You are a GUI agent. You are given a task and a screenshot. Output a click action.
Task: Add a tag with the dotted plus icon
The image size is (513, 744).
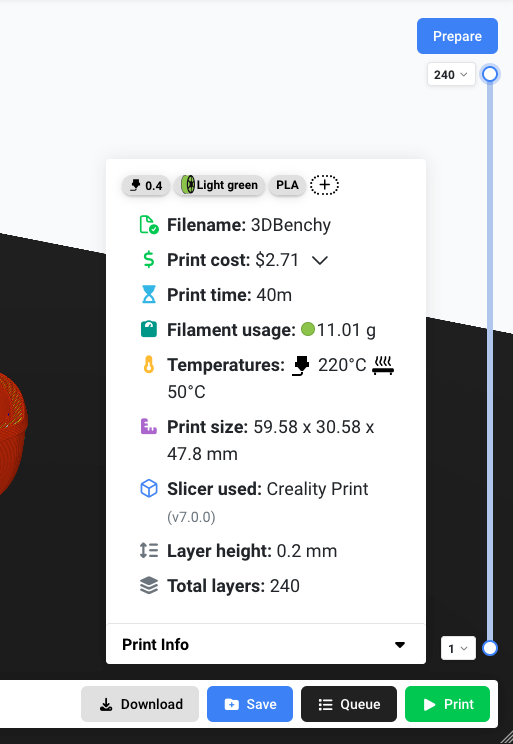click(325, 185)
